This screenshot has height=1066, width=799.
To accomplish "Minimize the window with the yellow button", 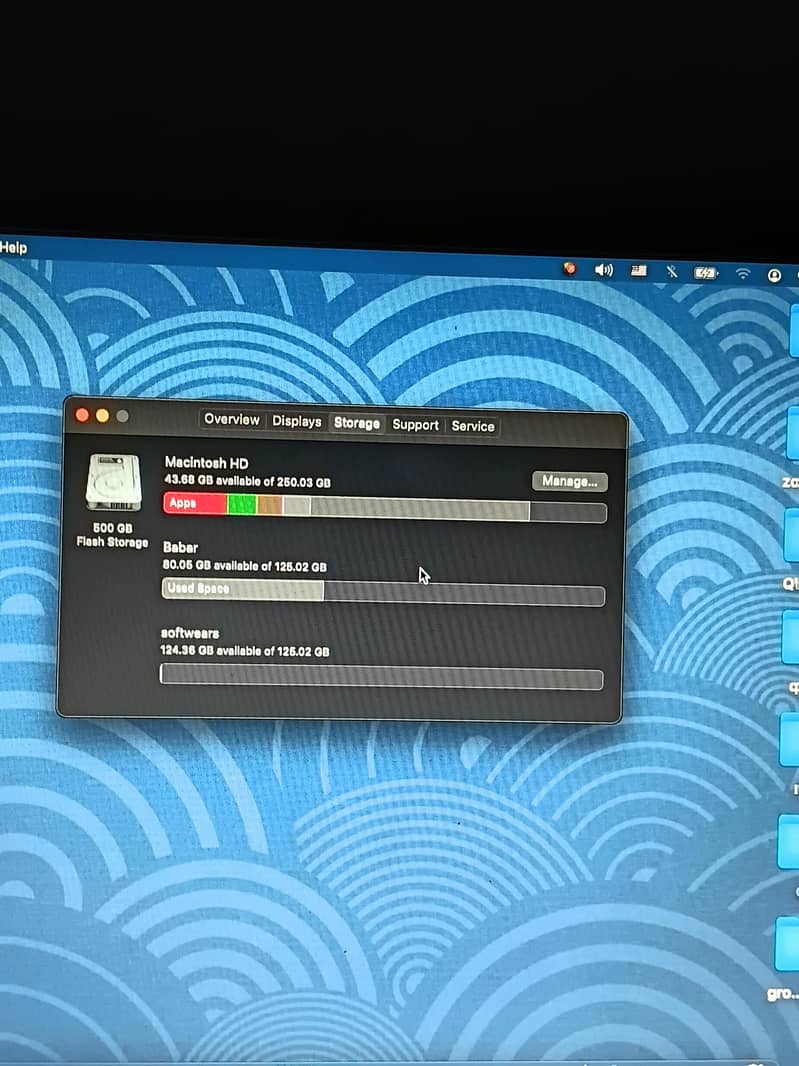I will pyautogui.click(x=103, y=415).
